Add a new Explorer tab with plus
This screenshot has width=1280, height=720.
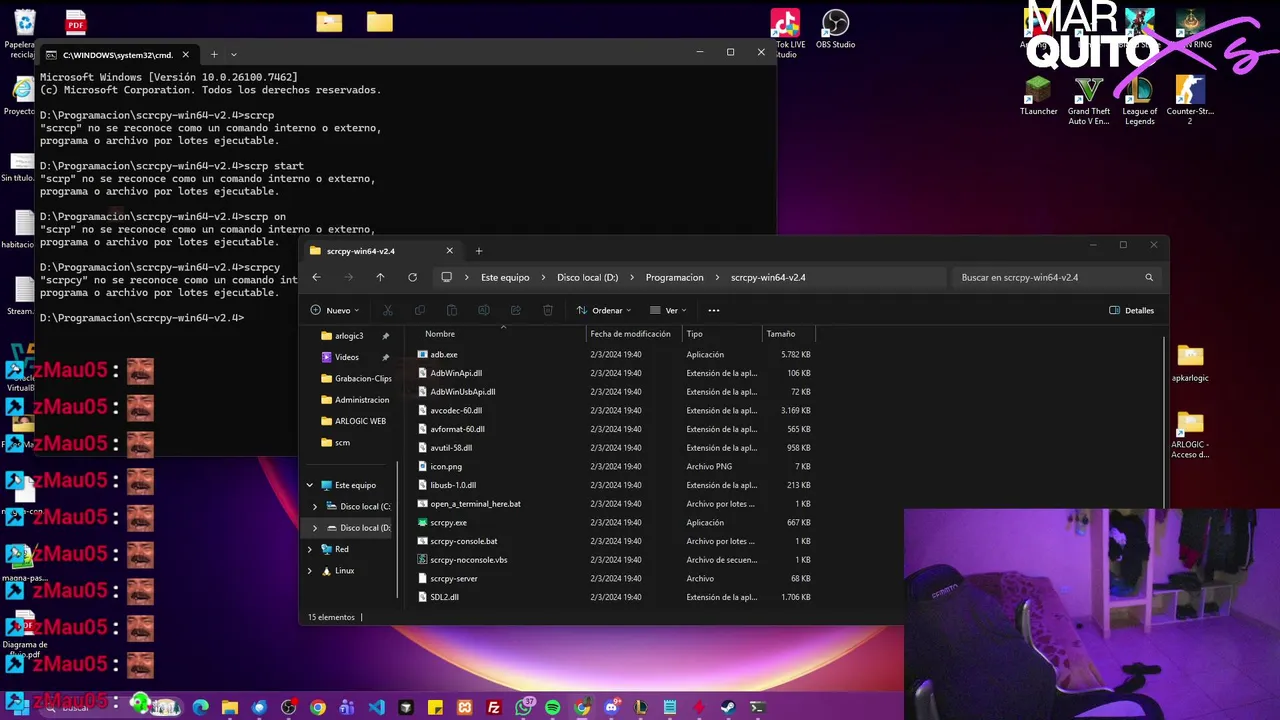click(479, 251)
